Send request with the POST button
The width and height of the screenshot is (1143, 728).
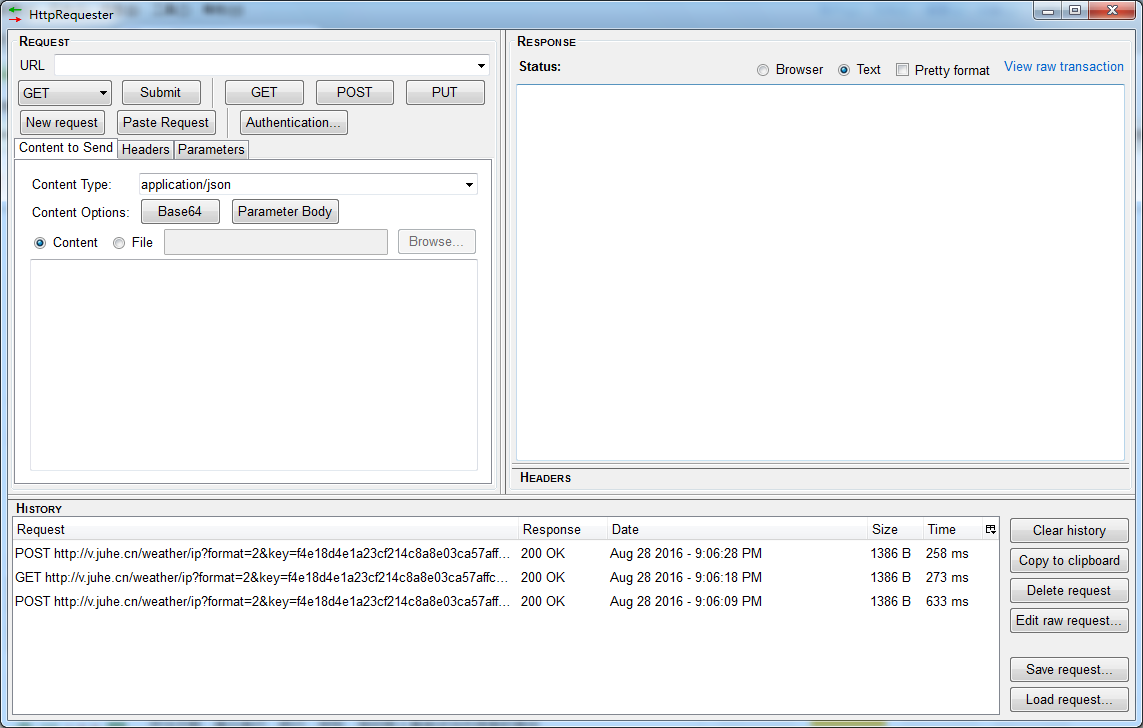[x=354, y=93]
